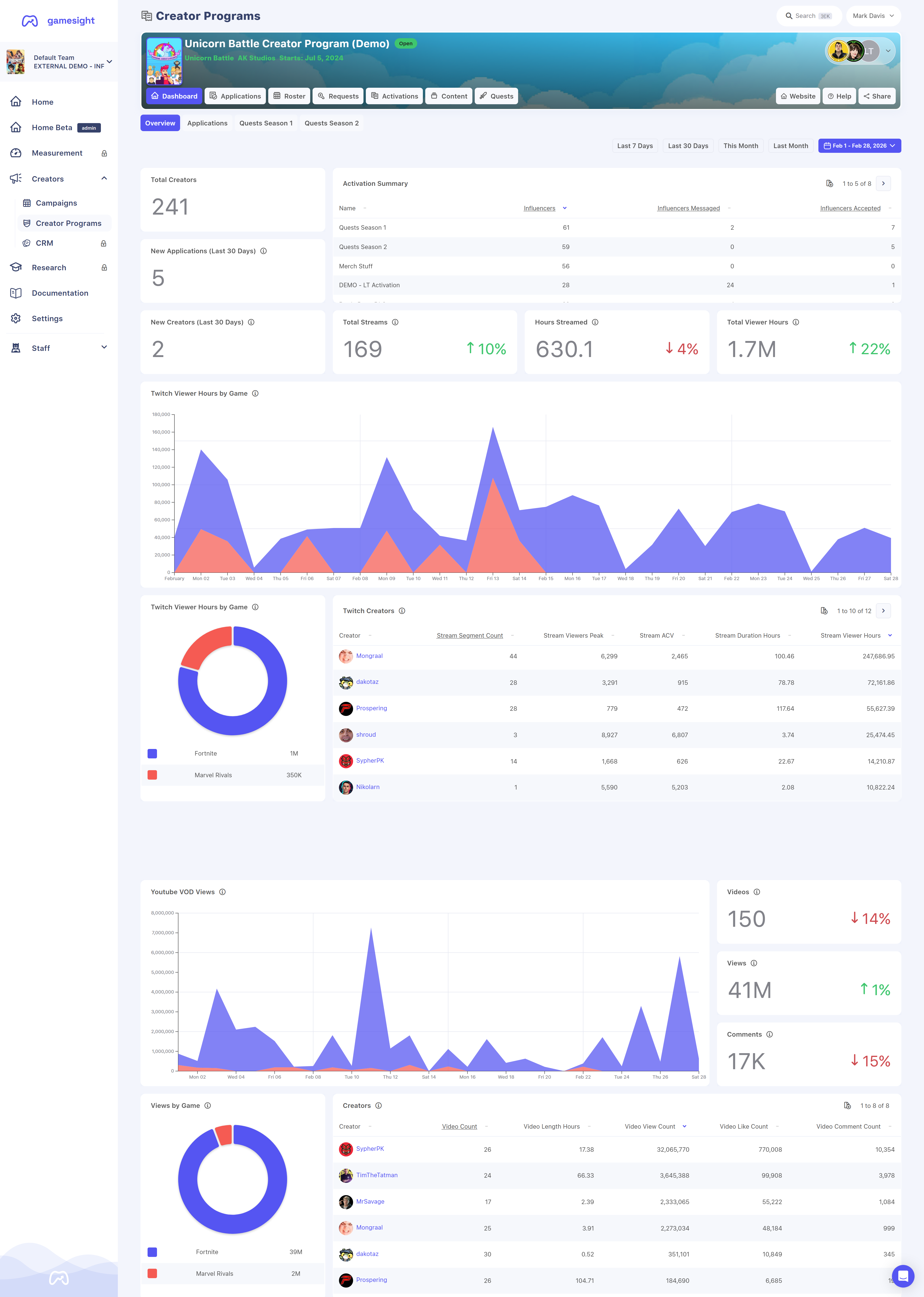The width and height of the screenshot is (924, 1297).
Task: Click info icon next to Hours Streamed
Action: 595,322
